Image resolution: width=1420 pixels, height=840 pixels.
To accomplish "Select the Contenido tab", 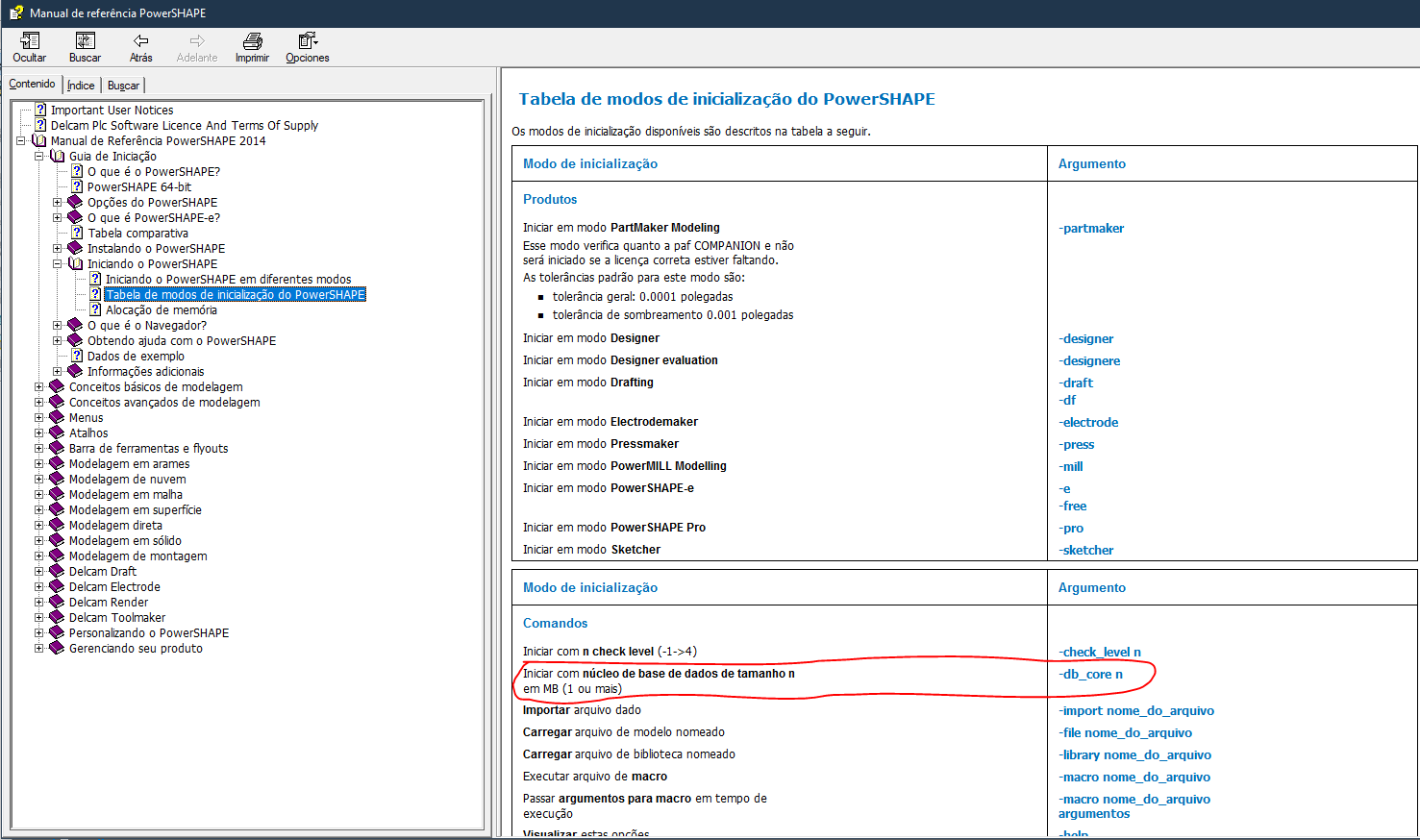I will 33,84.
